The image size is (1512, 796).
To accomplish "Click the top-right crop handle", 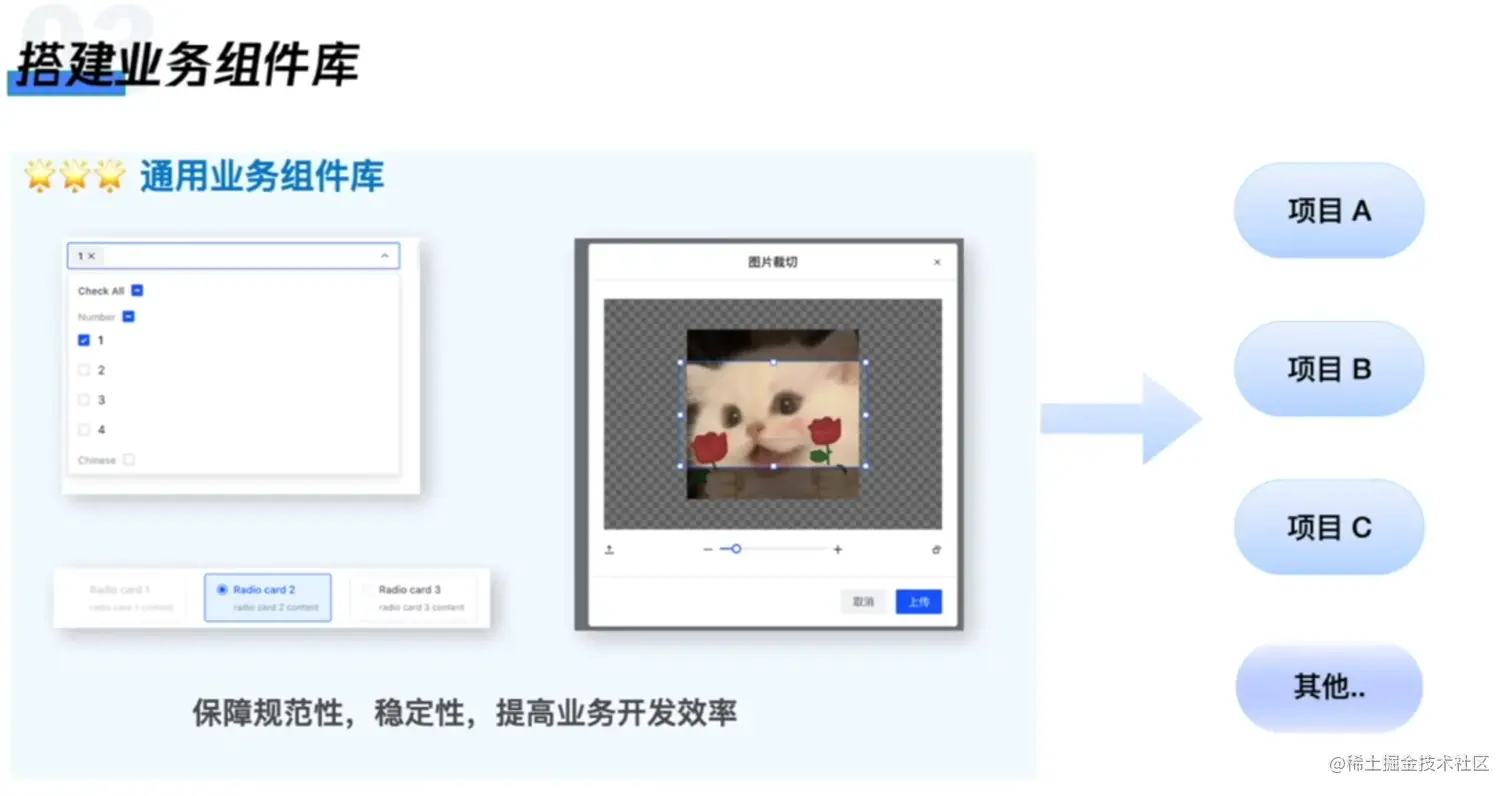I will coord(865,362).
